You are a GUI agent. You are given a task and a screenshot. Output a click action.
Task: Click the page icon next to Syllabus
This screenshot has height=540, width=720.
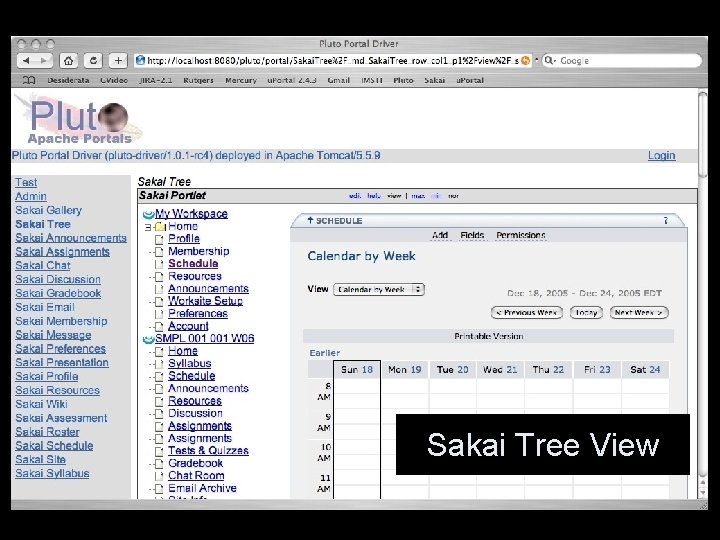point(159,364)
